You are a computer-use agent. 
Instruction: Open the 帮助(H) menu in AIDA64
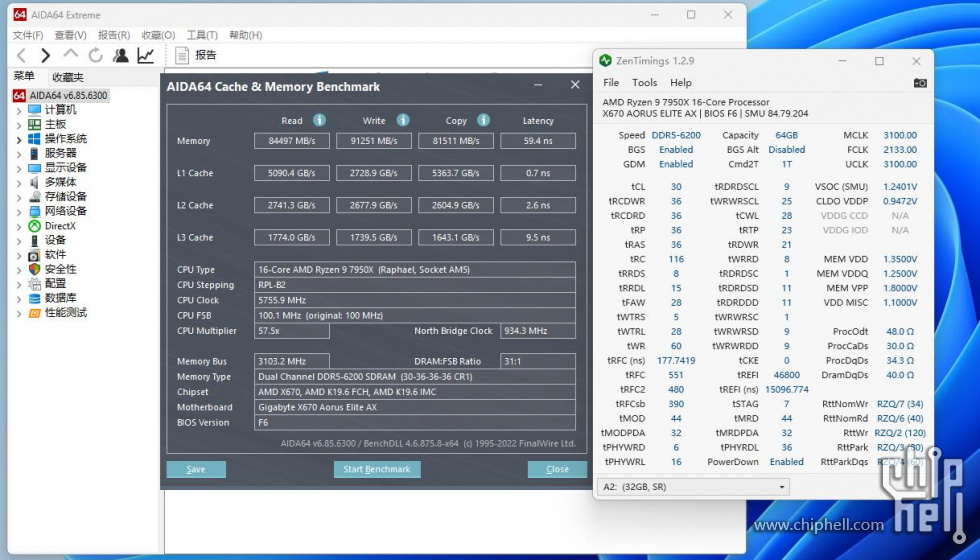(x=246, y=35)
